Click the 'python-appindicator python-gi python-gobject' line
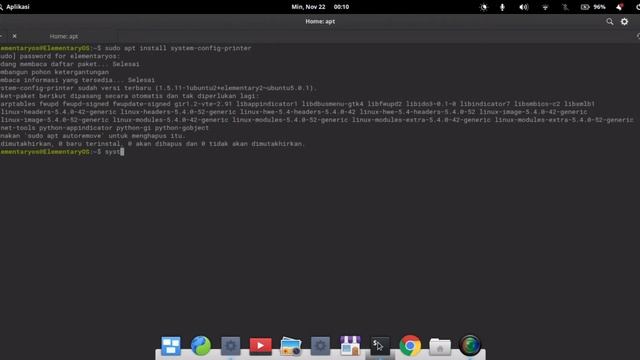Screen dimensions: 640x360 coord(104,128)
